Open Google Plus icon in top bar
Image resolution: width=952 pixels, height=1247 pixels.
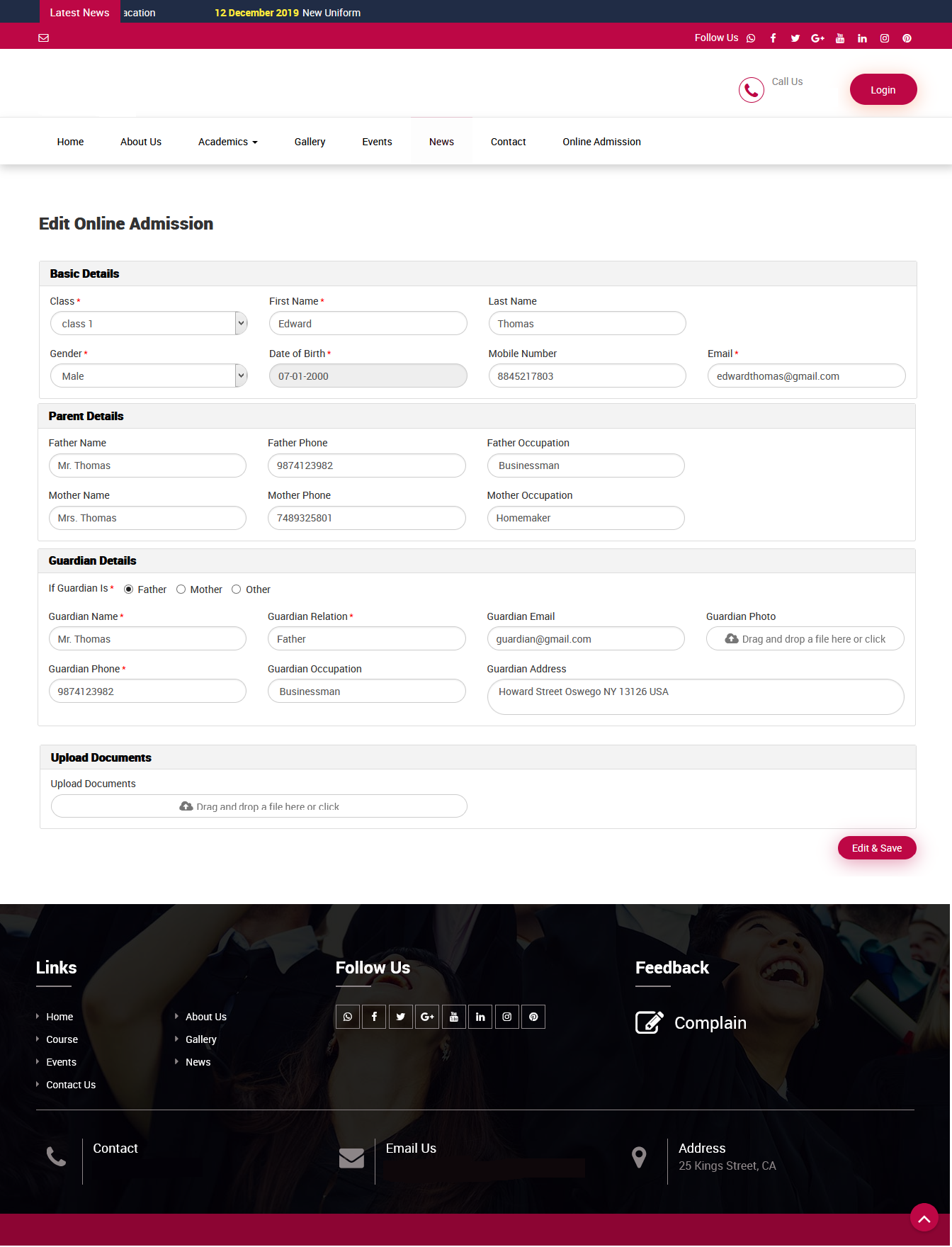pos(817,38)
